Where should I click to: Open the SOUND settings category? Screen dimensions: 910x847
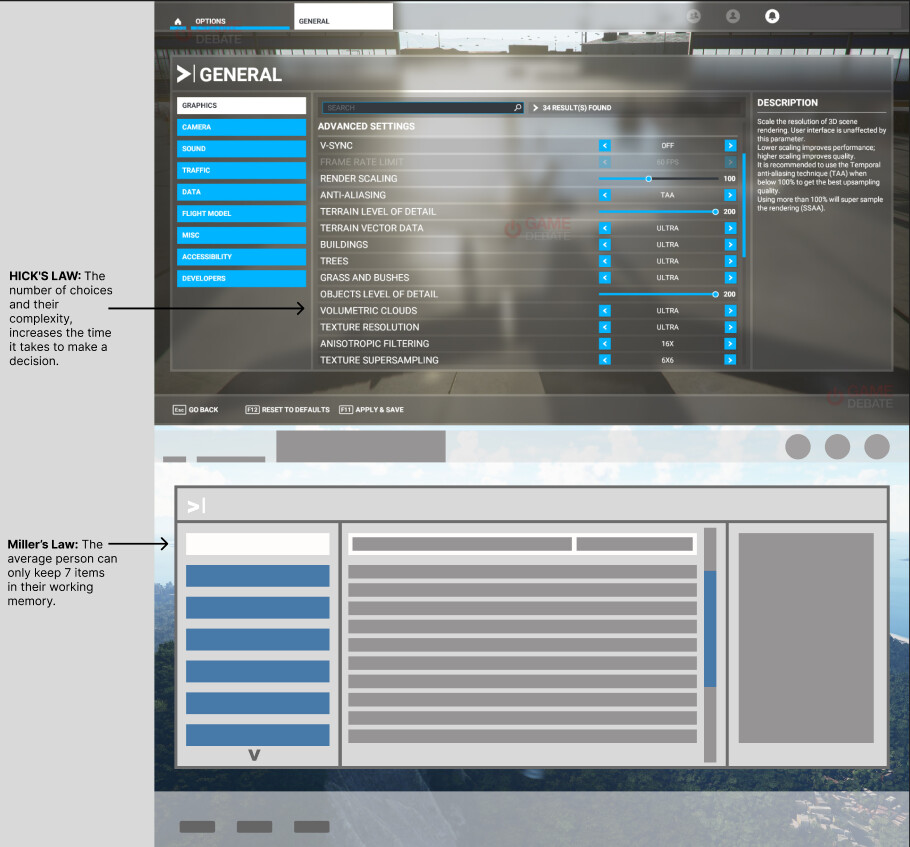tap(240, 148)
